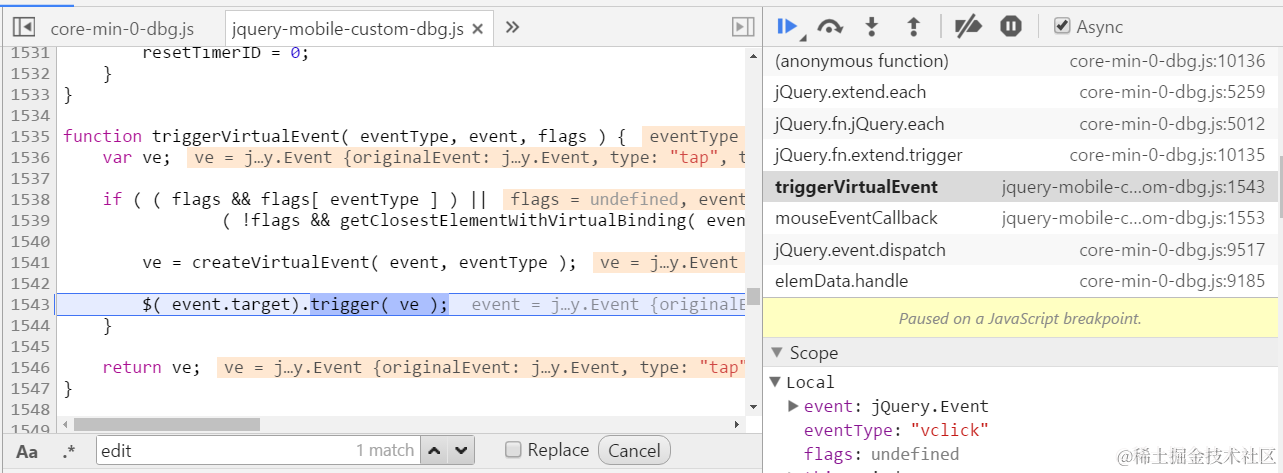This screenshot has width=1283, height=473.
Task: Select jQuery.fn.extend.trigger stack frame
Action: coord(1020,155)
